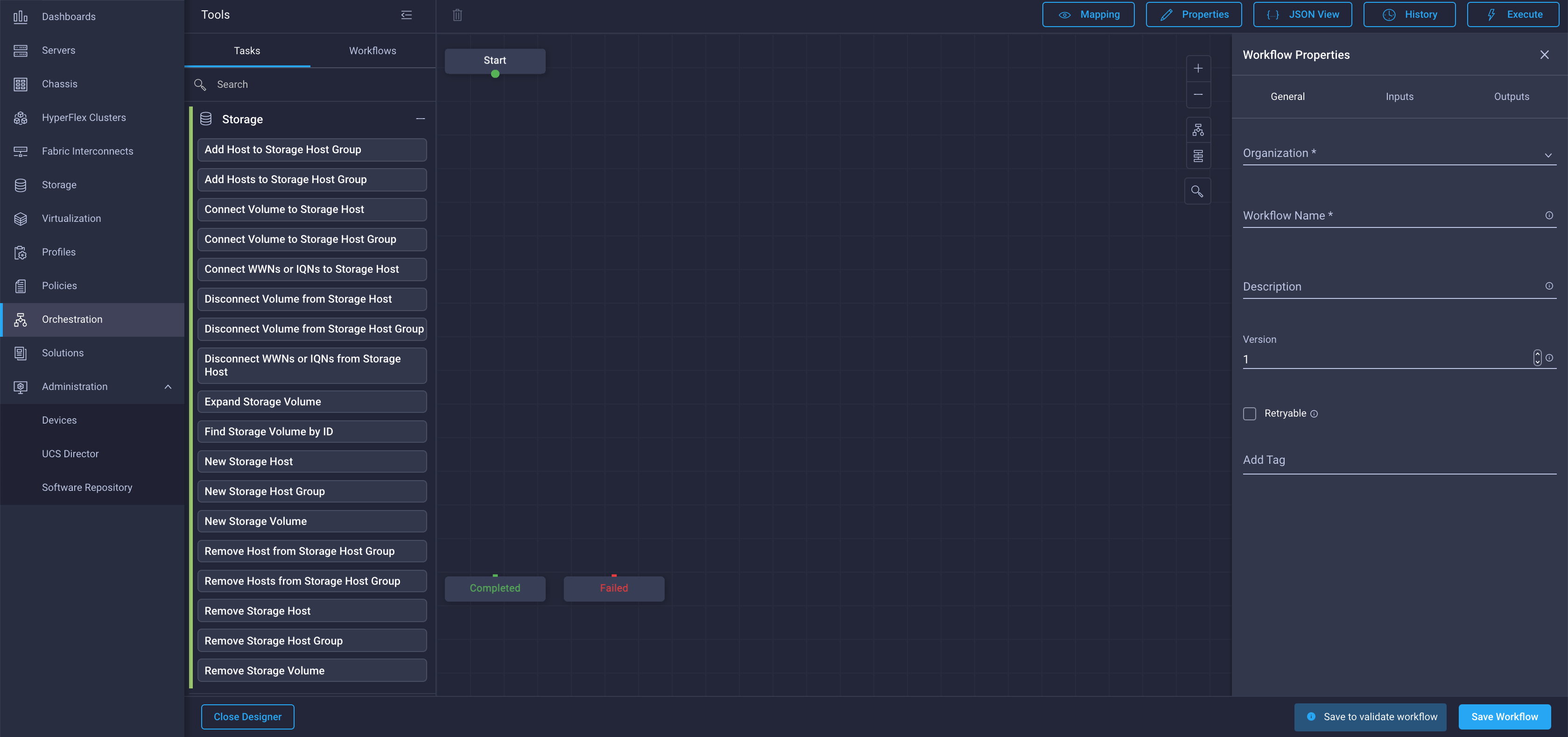Click Workflow Name info icon
This screenshot has width=1568, height=737.
coord(1548,216)
